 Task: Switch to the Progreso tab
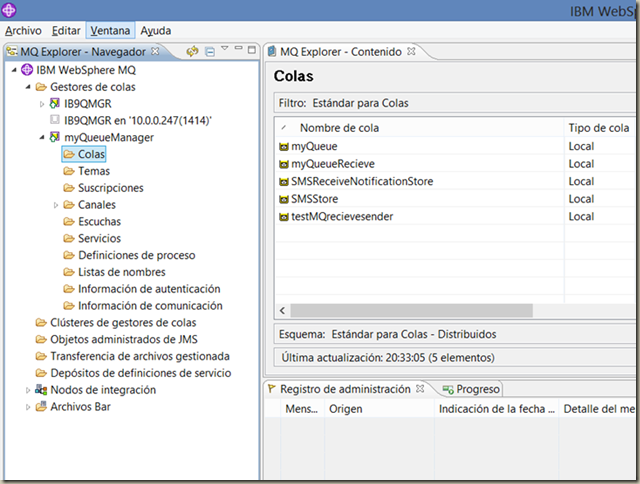coord(471,389)
